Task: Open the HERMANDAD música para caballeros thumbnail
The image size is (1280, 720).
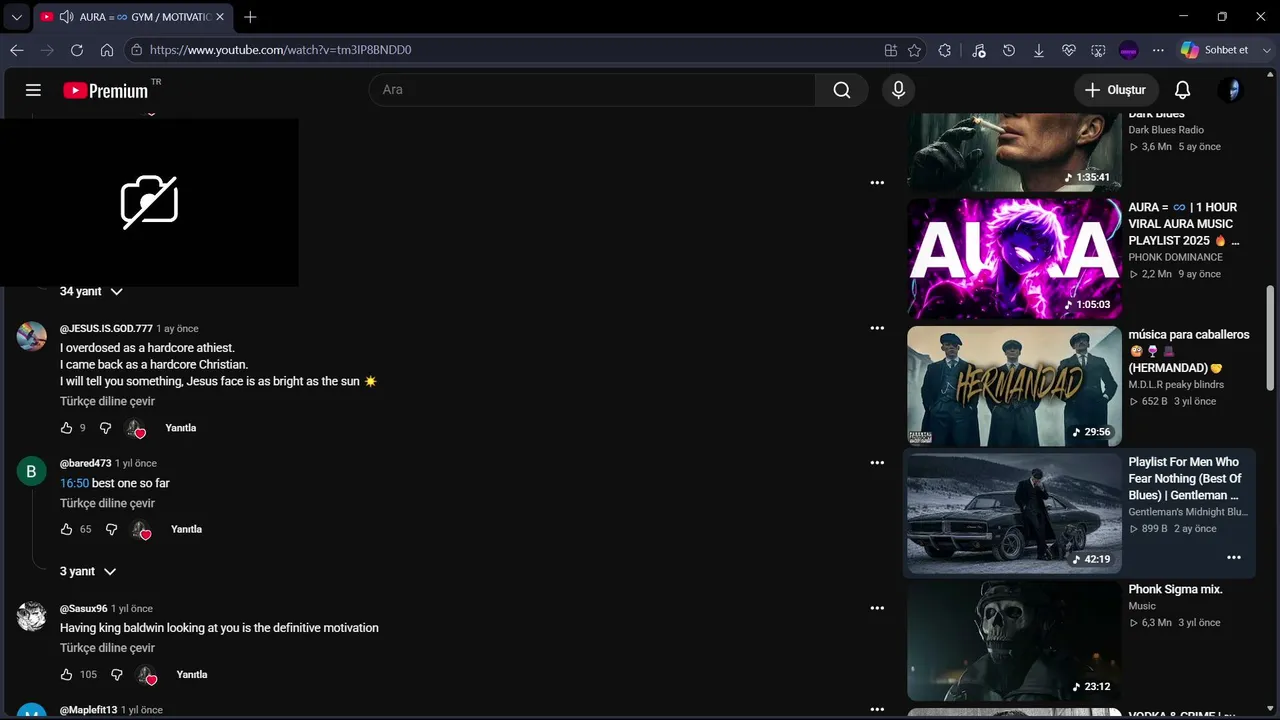Action: pos(1014,386)
